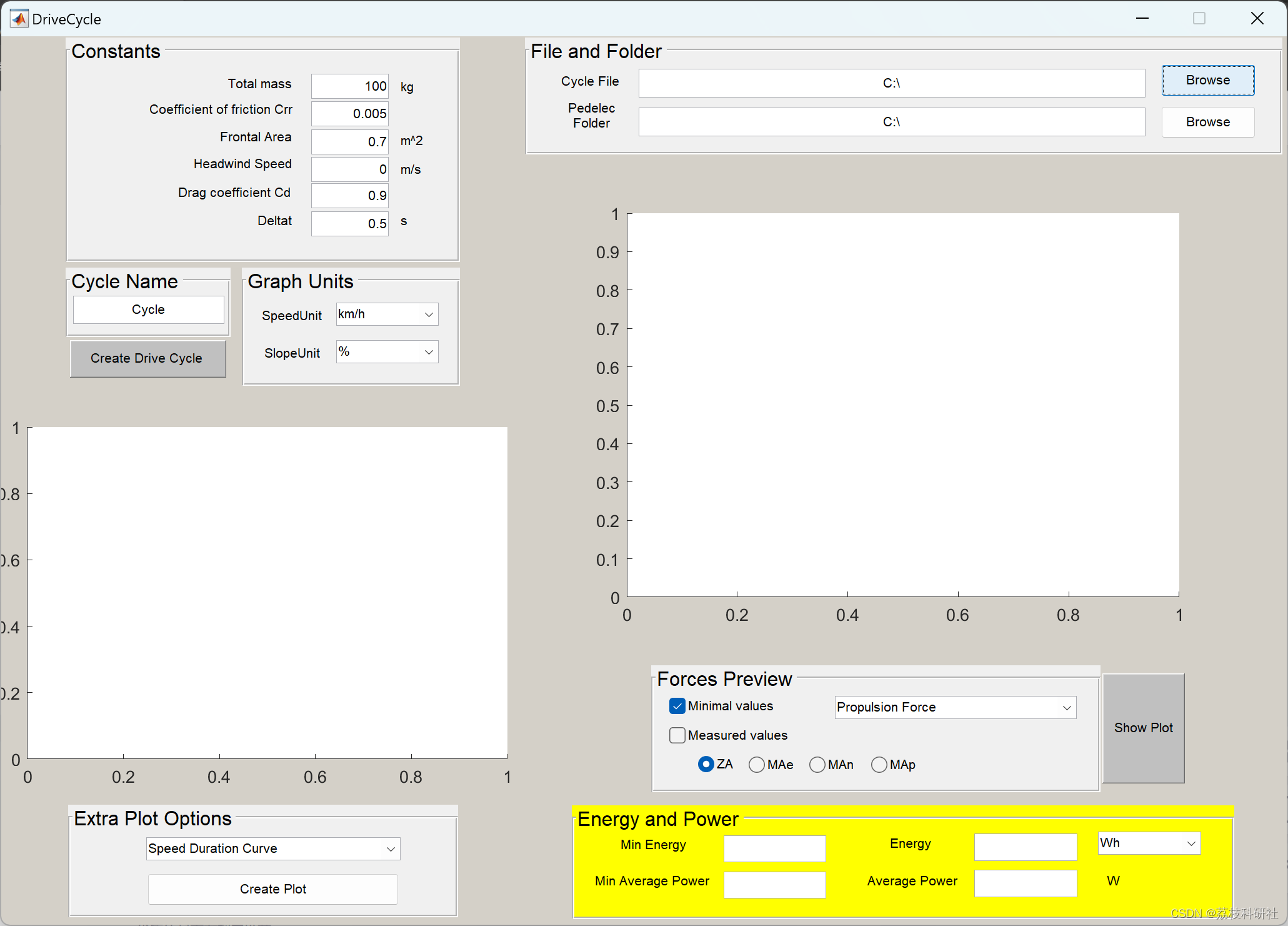Open the SpeedUnit km/h dropdown
The image size is (1288, 926).
tap(387, 315)
